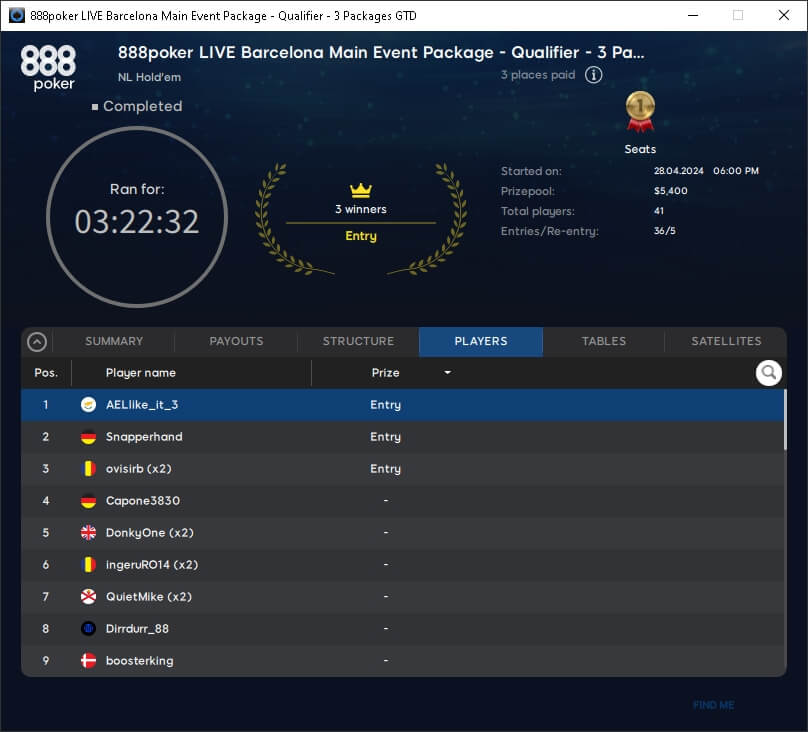Click the yellow Entry label under winners
808x732 pixels.
click(361, 236)
